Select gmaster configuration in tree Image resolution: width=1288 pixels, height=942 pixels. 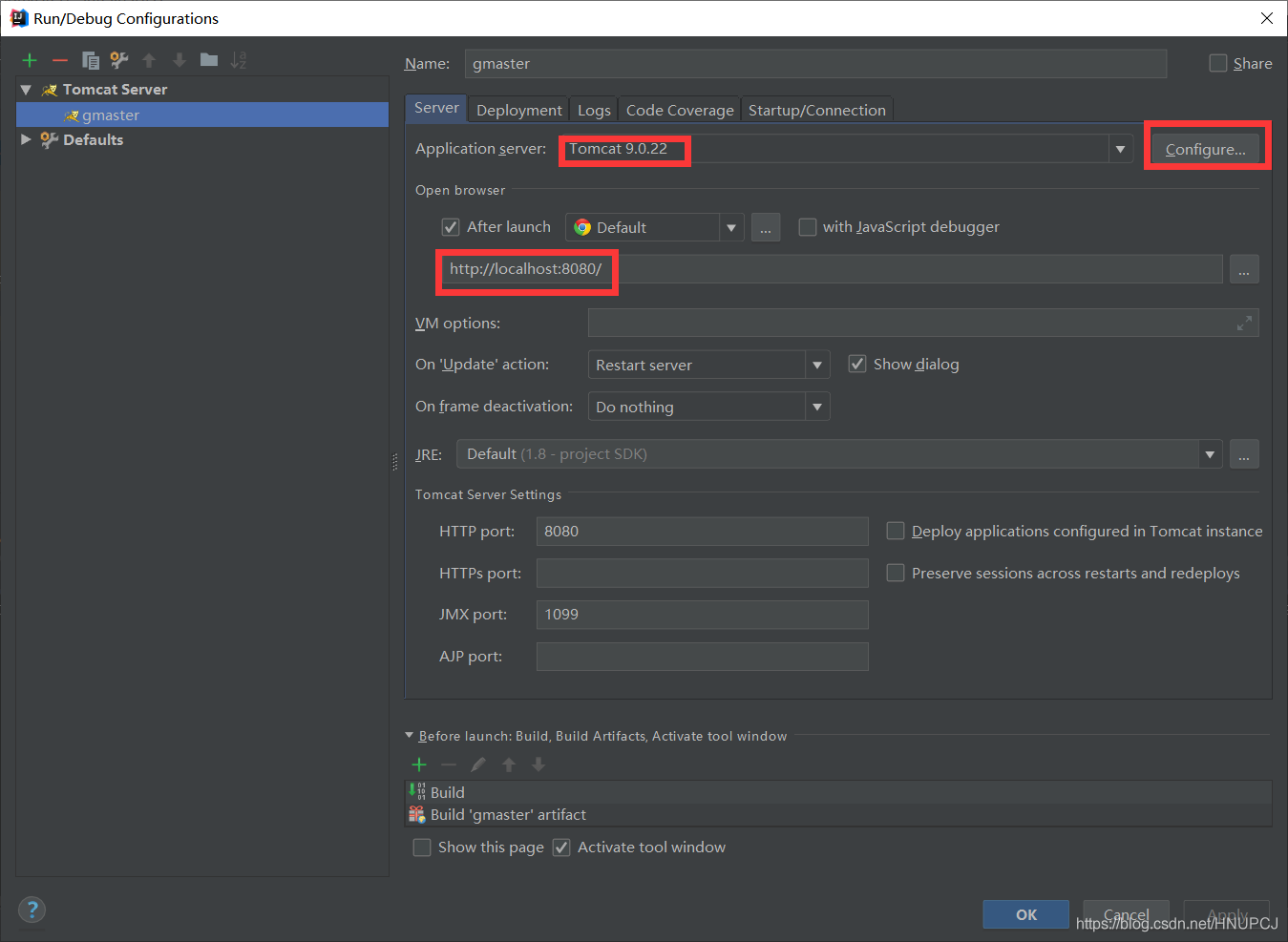pyautogui.click(x=202, y=115)
